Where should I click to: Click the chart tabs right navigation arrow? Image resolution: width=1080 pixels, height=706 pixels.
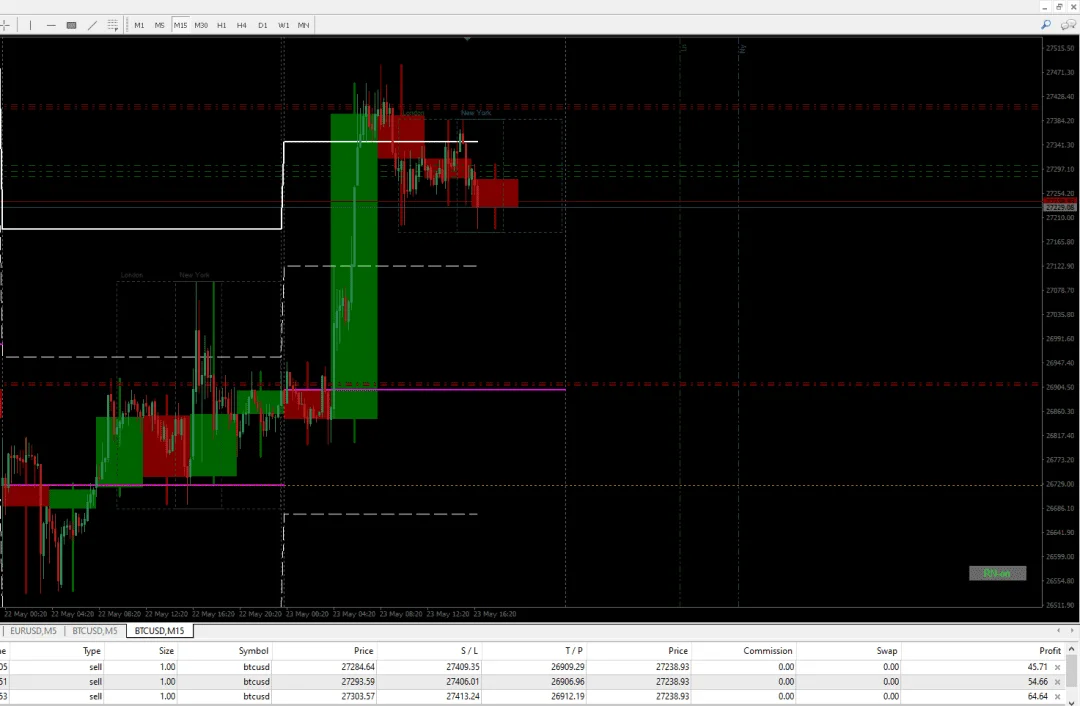pos(1072,630)
